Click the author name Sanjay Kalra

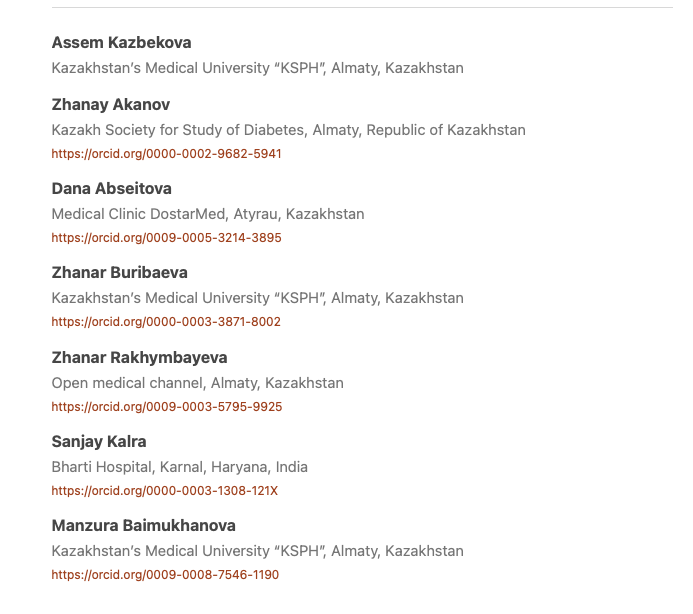point(99,441)
